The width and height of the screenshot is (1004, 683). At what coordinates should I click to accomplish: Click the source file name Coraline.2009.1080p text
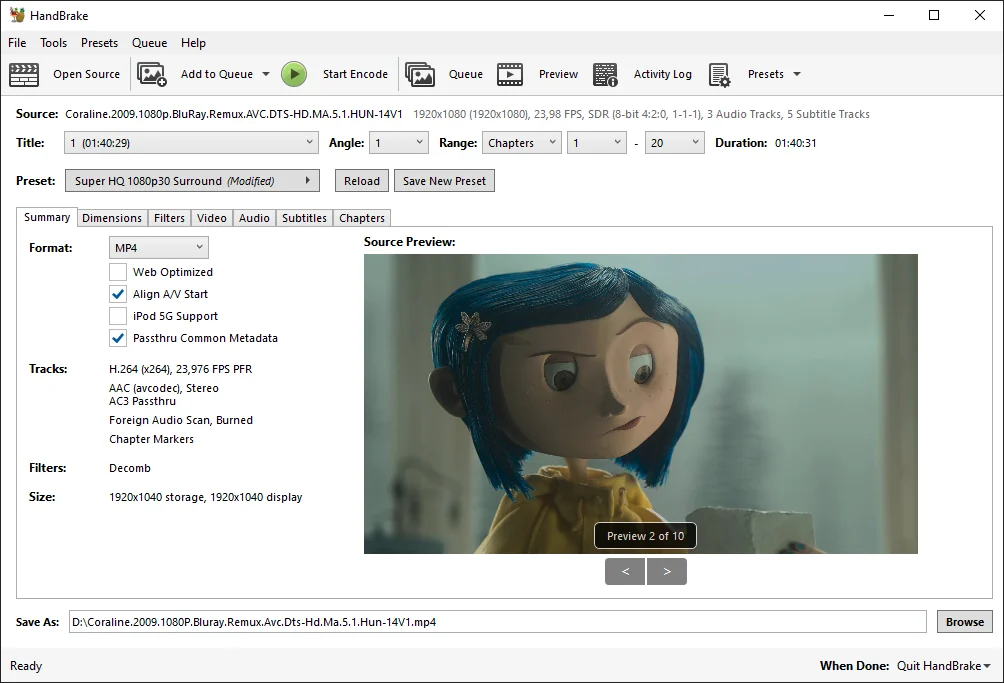click(234, 114)
